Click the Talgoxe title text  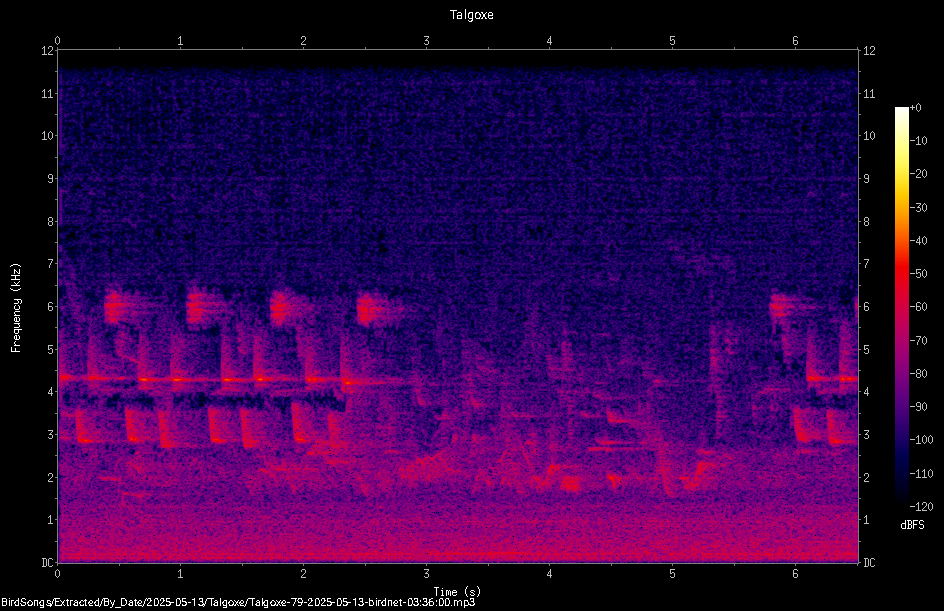471,15
